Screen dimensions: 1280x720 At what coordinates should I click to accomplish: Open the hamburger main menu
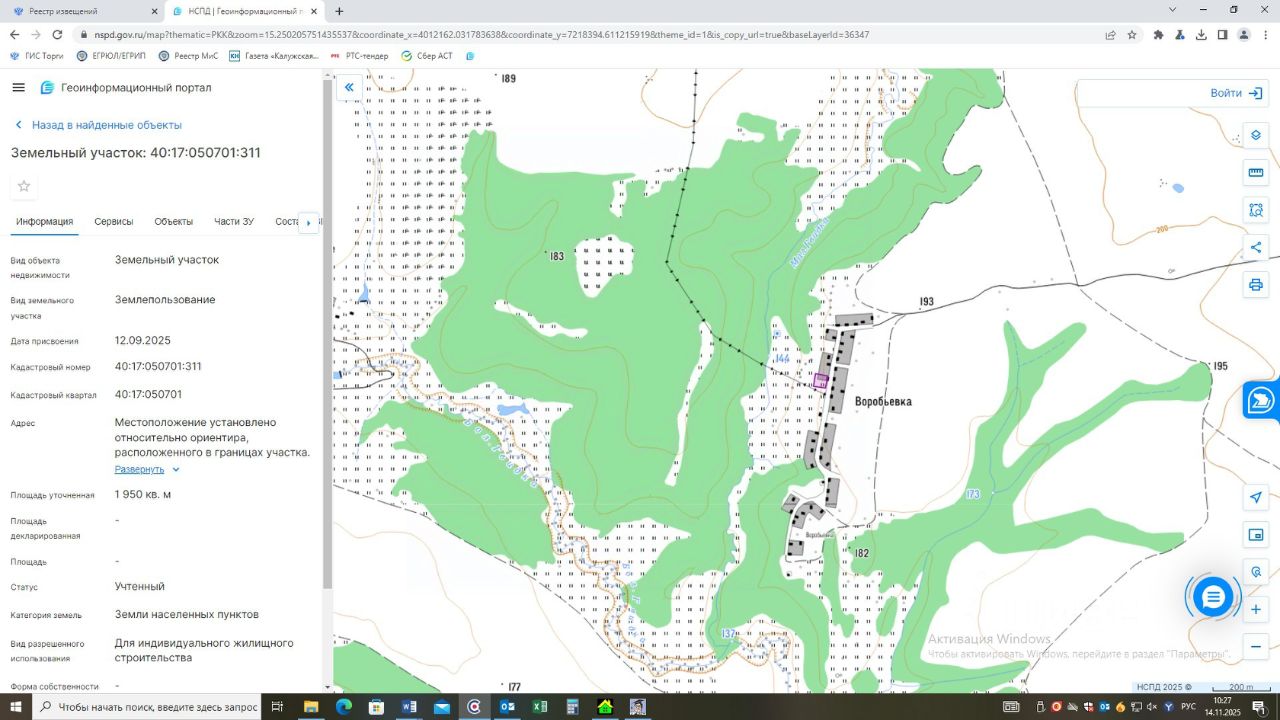(x=18, y=88)
